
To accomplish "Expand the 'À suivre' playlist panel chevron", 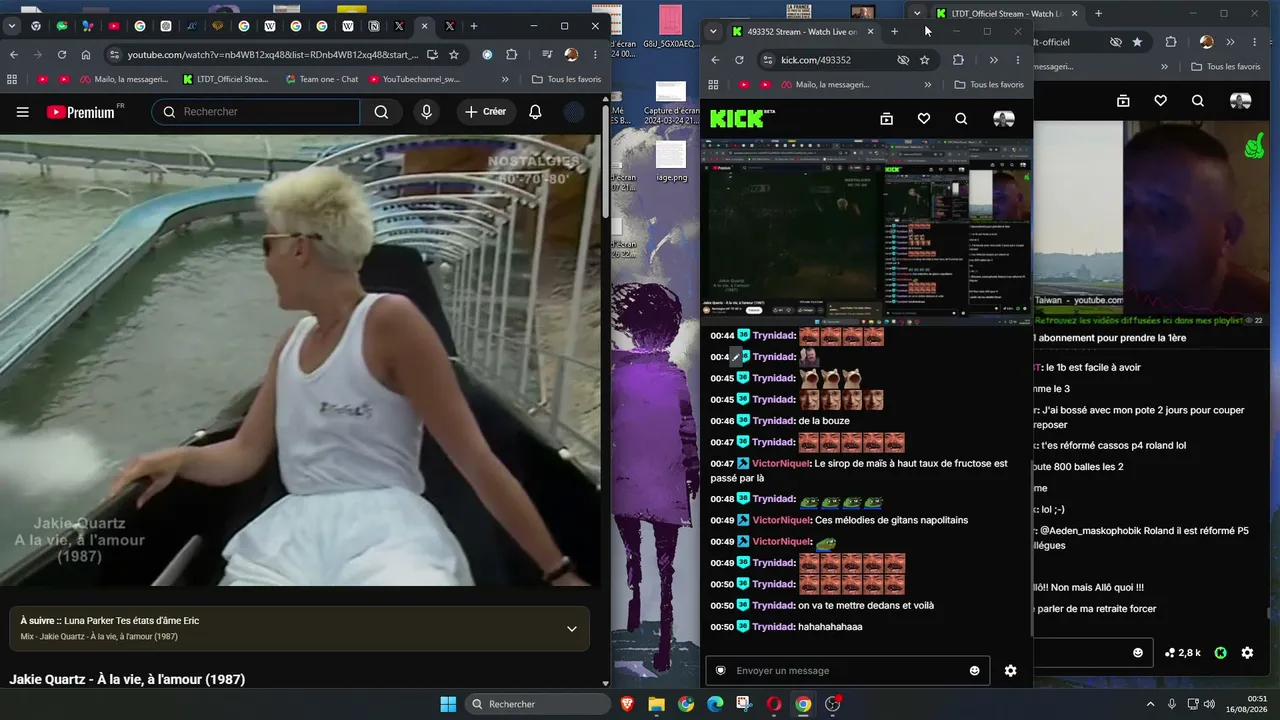I will point(572,629).
